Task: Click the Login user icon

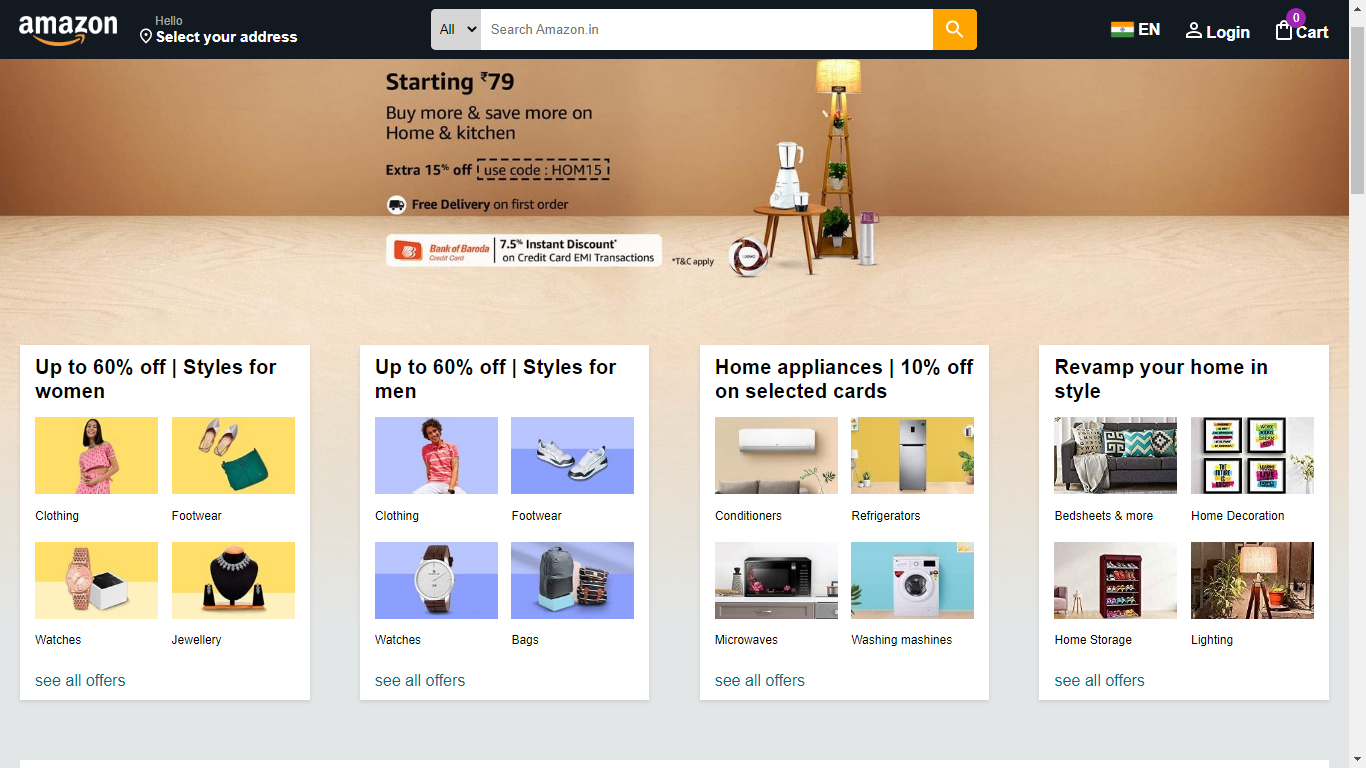Action: (x=1194, y=31)
